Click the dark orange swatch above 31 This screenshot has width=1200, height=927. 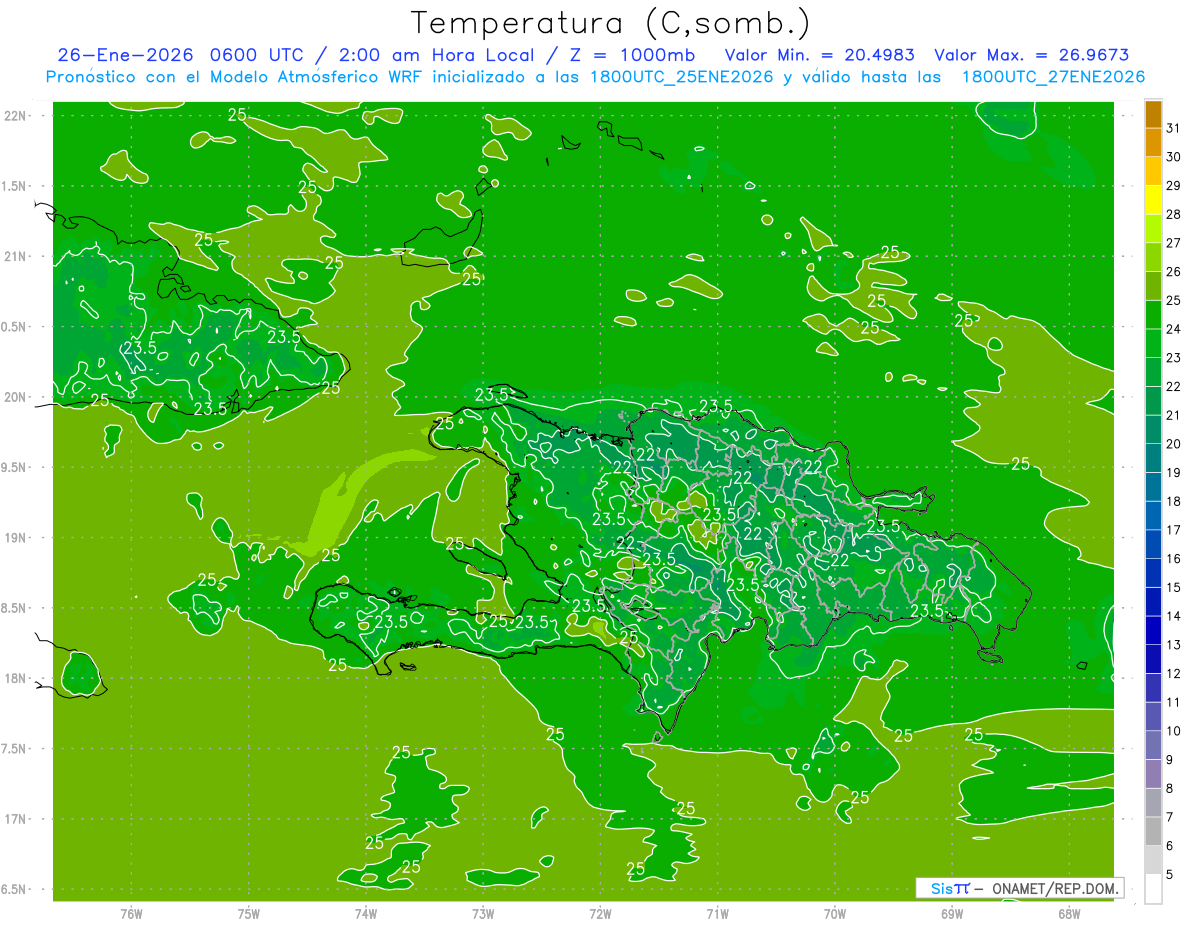tap(1153, 114)
